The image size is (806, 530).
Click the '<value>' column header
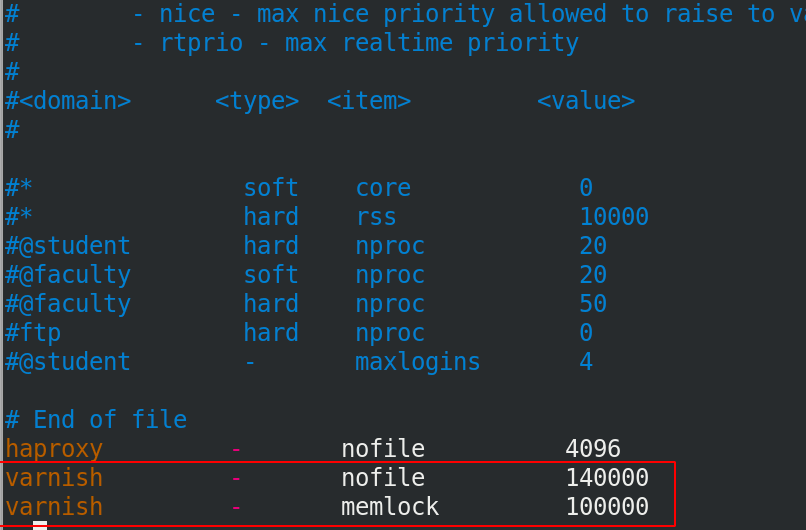pos(586,101)
